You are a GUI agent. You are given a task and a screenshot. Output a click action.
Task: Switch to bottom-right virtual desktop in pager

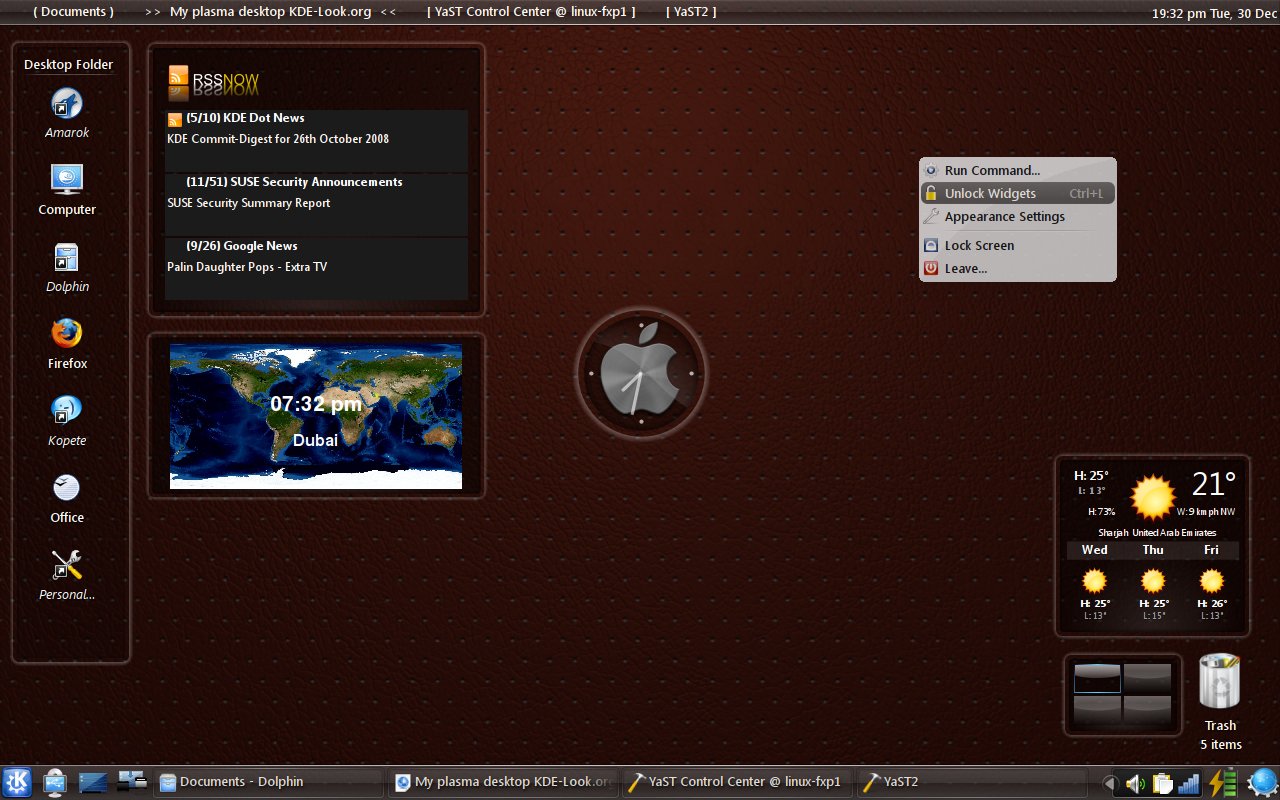pyautogui.click(x=1147, y=710)
